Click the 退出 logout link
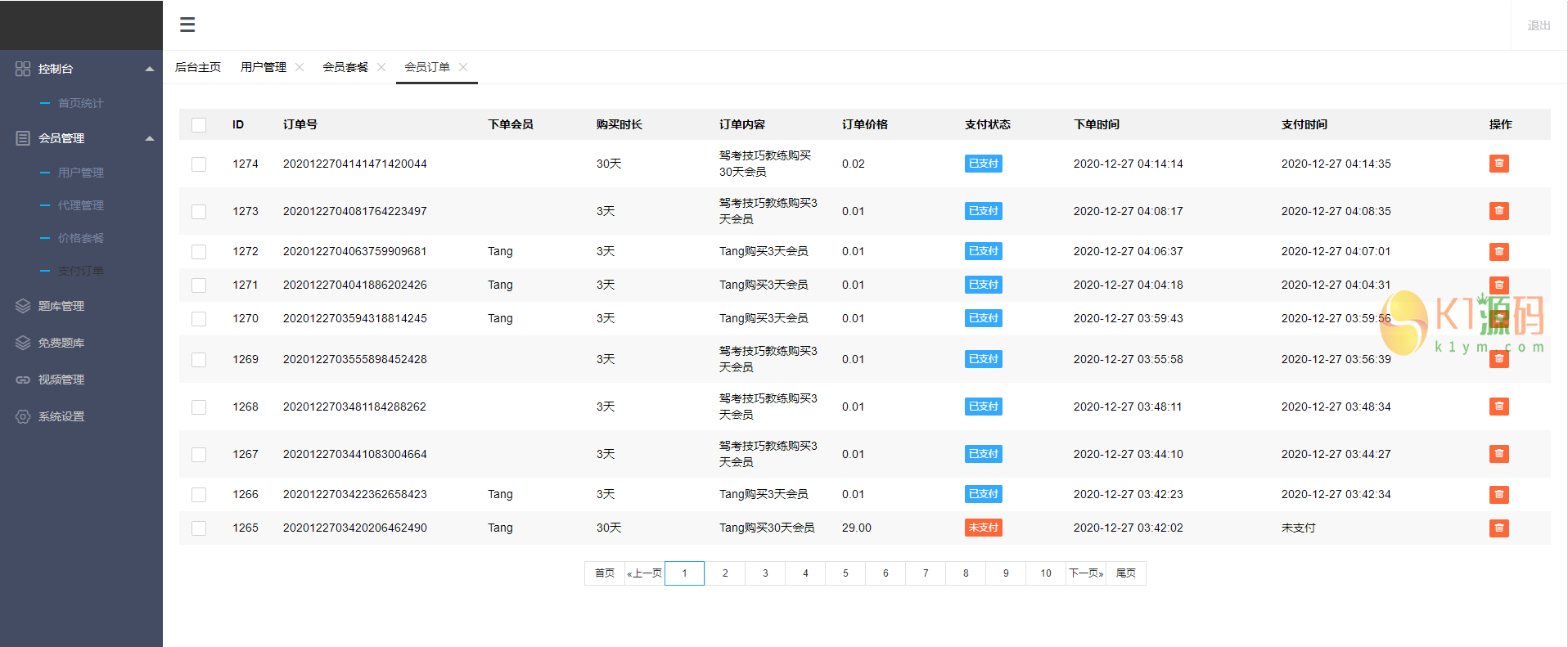 [x=1539, y=25]
